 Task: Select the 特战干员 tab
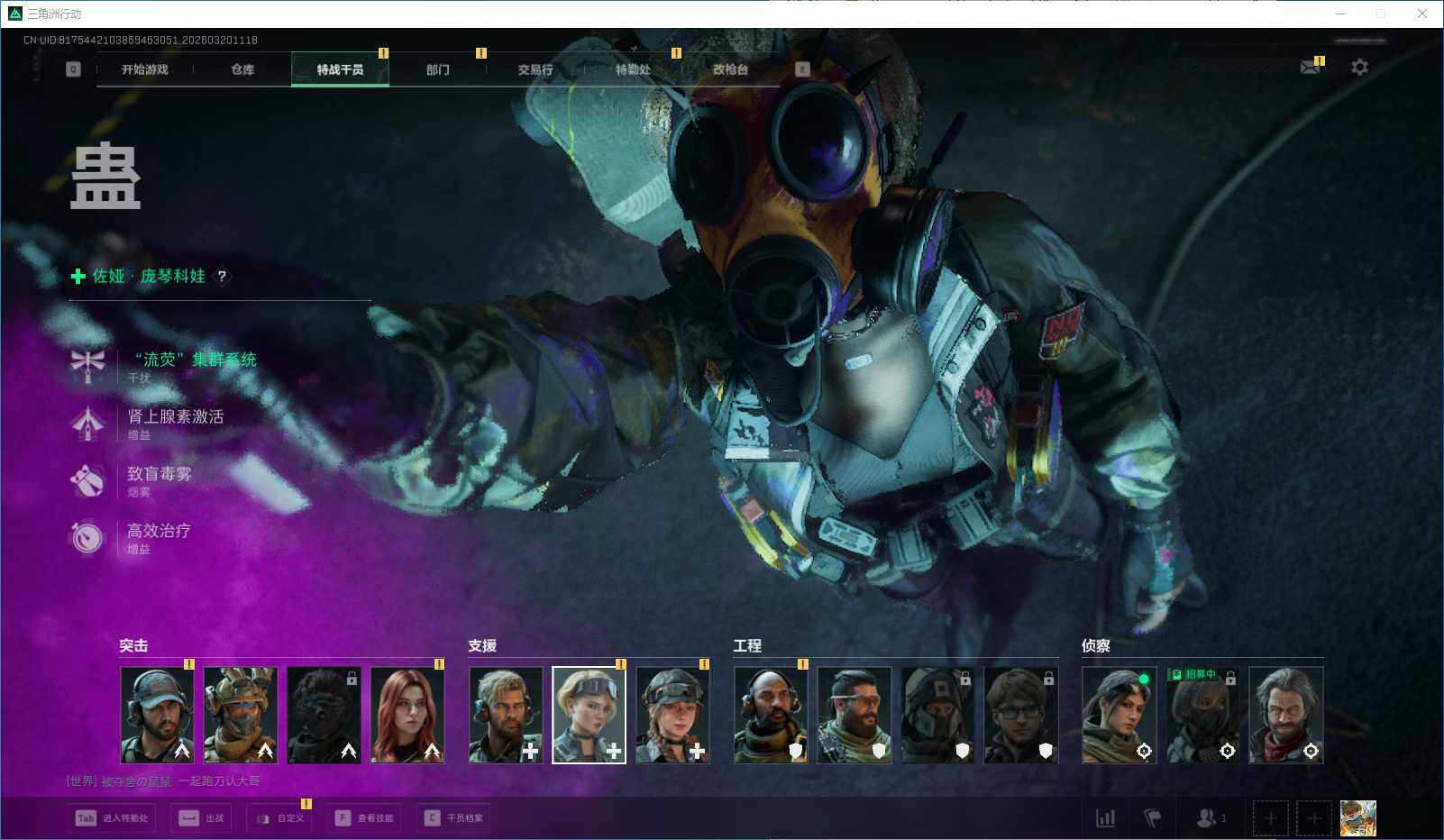point(340,69)
